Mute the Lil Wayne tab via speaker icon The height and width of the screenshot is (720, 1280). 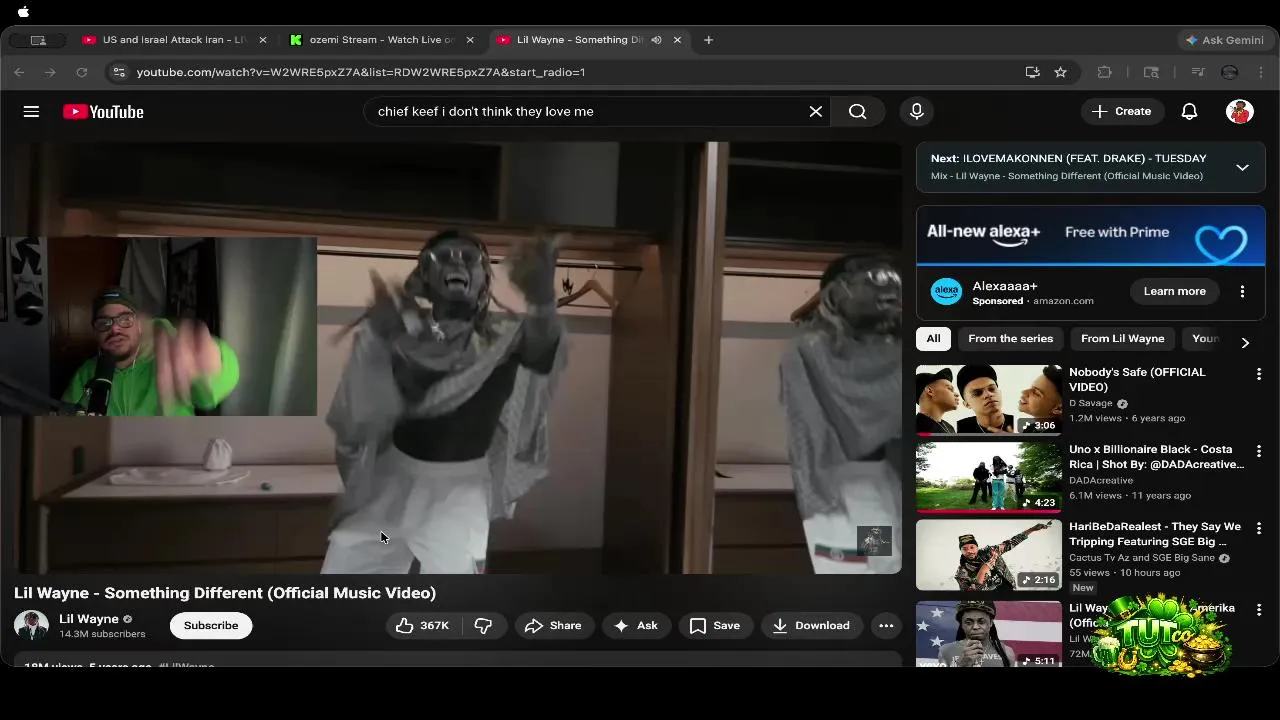[656, 40]
